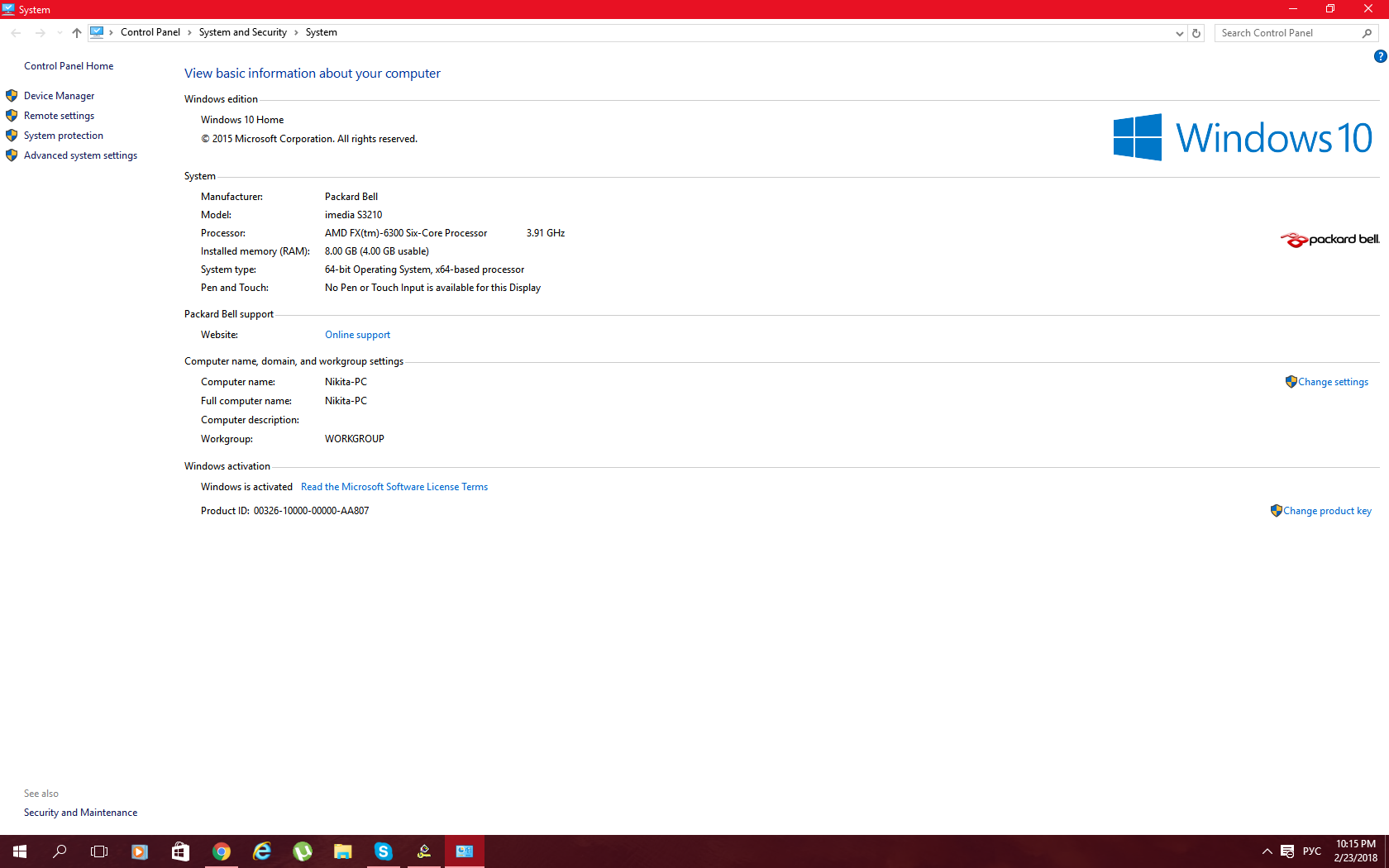Screen dimensions: 1389x868
Task: Click the search magnifier icon in the search box
Action: click(x=1367, y=33)
